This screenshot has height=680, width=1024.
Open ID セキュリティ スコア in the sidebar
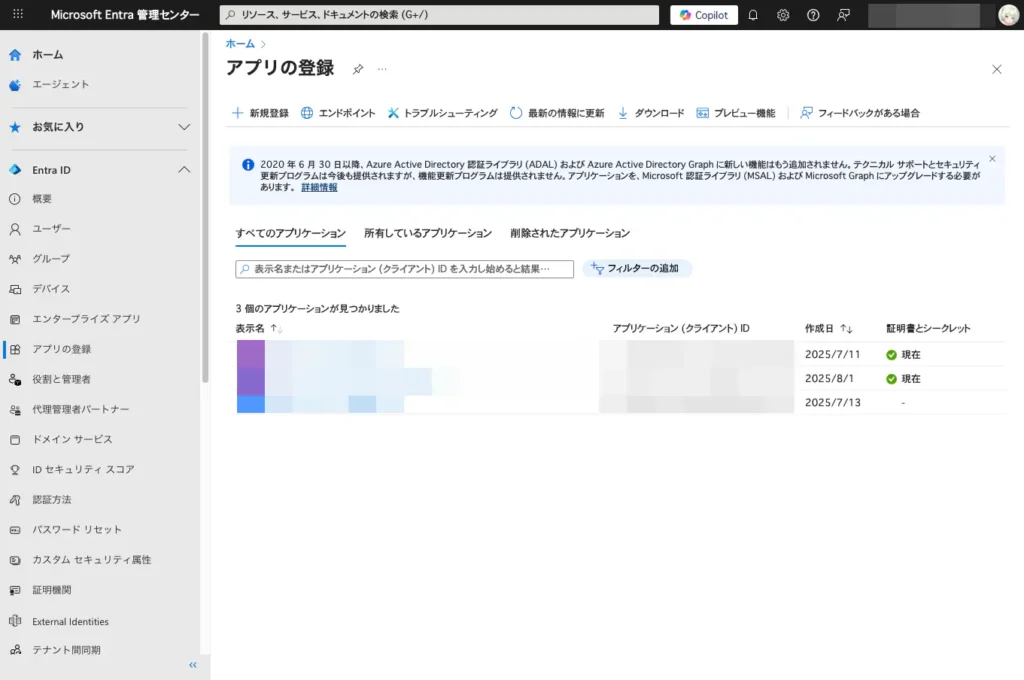click(84, 469)
